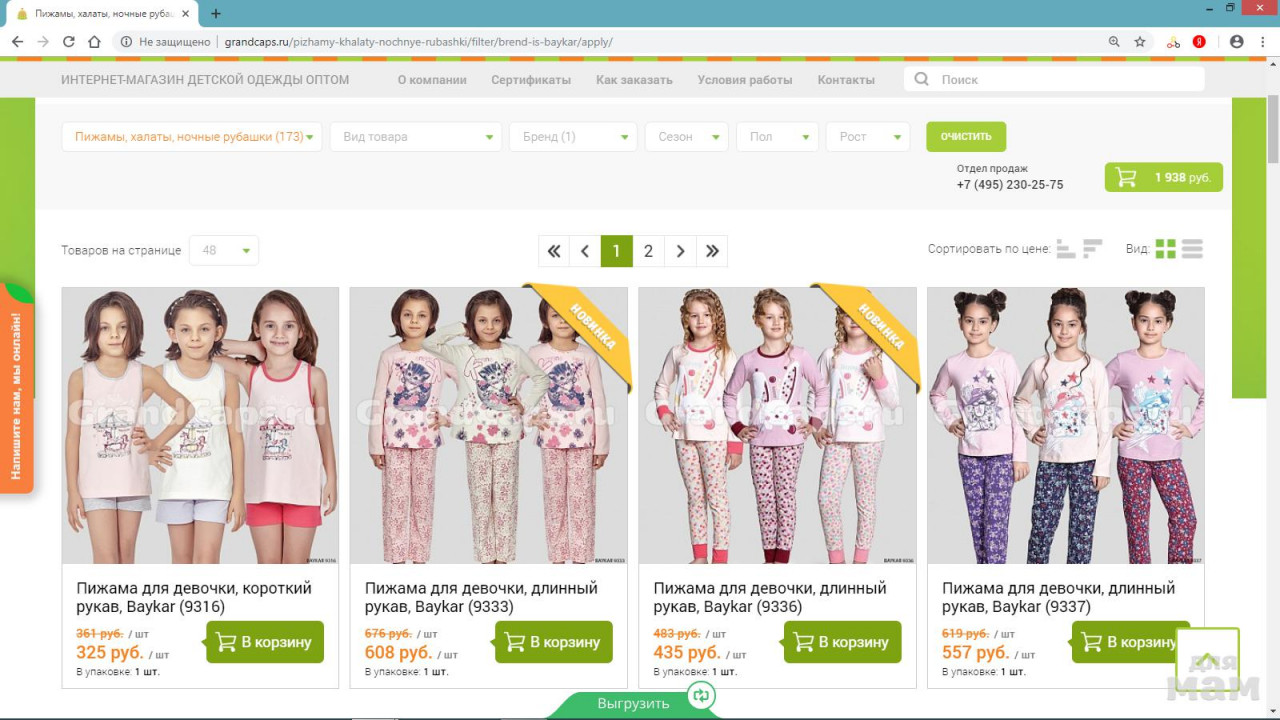Open the Бренд (1) filter dropdown

(572, 137)
